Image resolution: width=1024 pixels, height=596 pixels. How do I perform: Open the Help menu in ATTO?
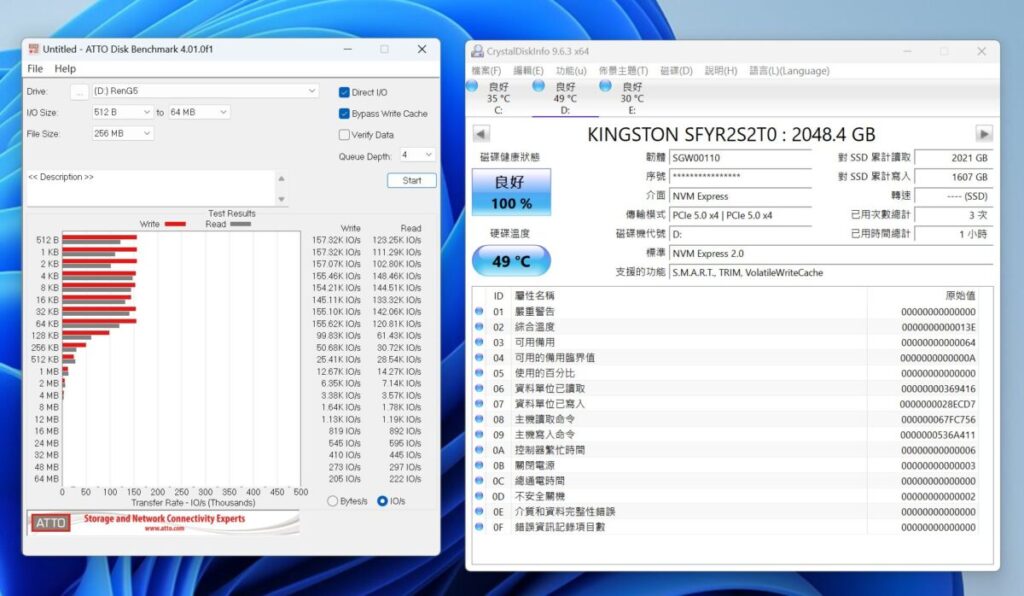[x=65, y=69]
